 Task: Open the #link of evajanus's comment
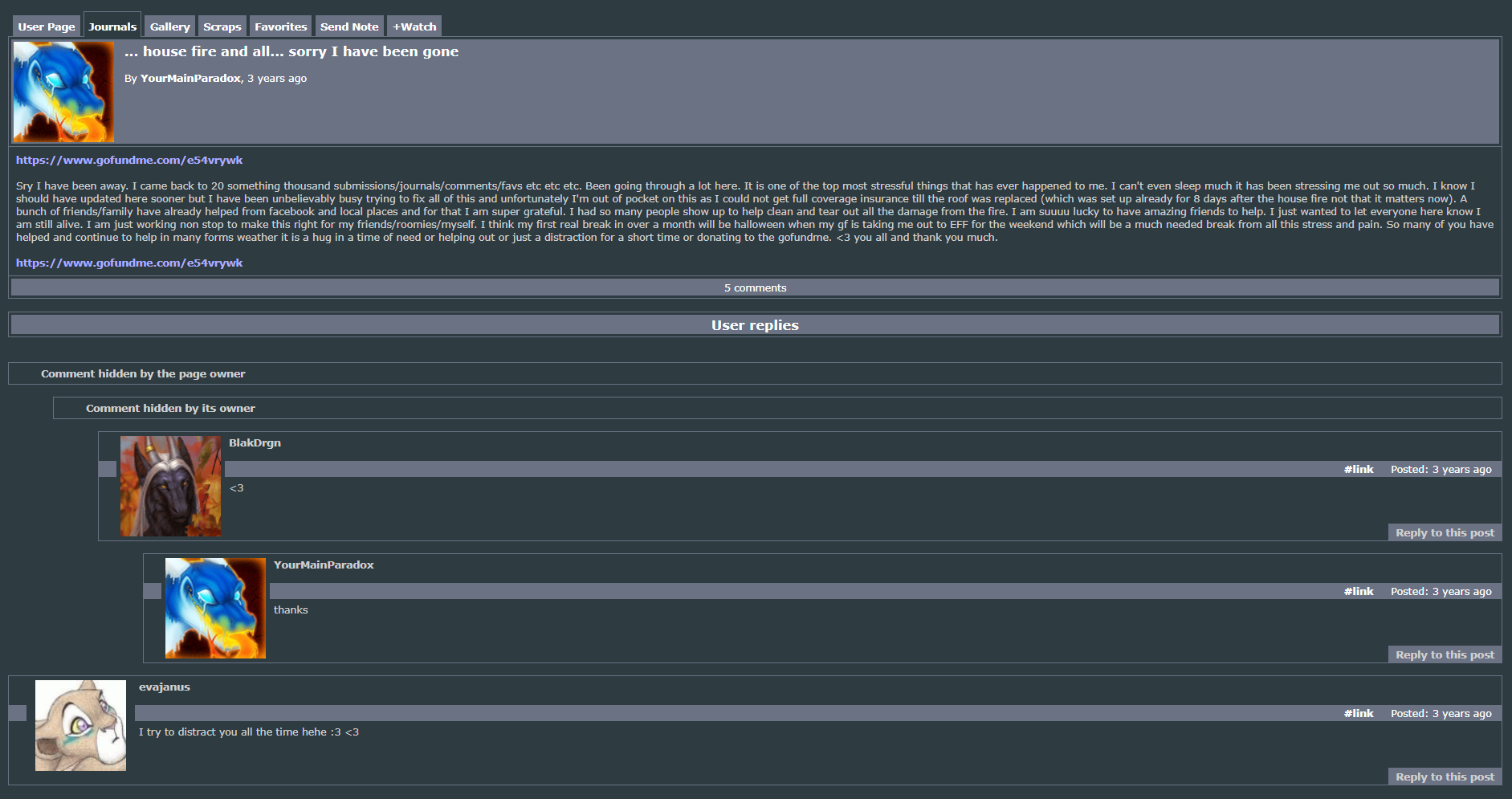point(1359,713)
